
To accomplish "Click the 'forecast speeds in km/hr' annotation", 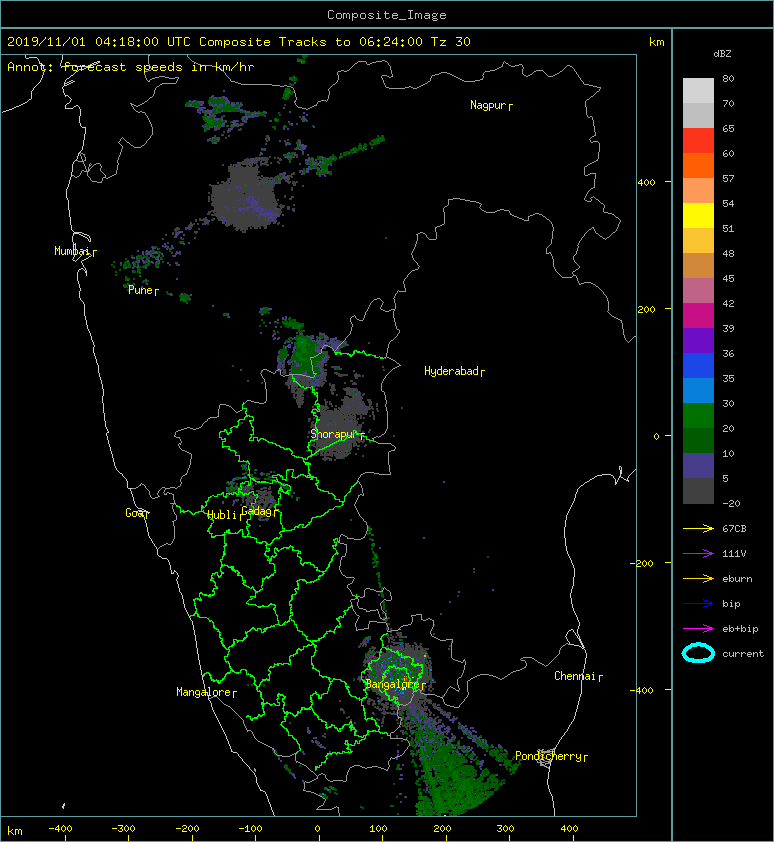I will point(158,67).
